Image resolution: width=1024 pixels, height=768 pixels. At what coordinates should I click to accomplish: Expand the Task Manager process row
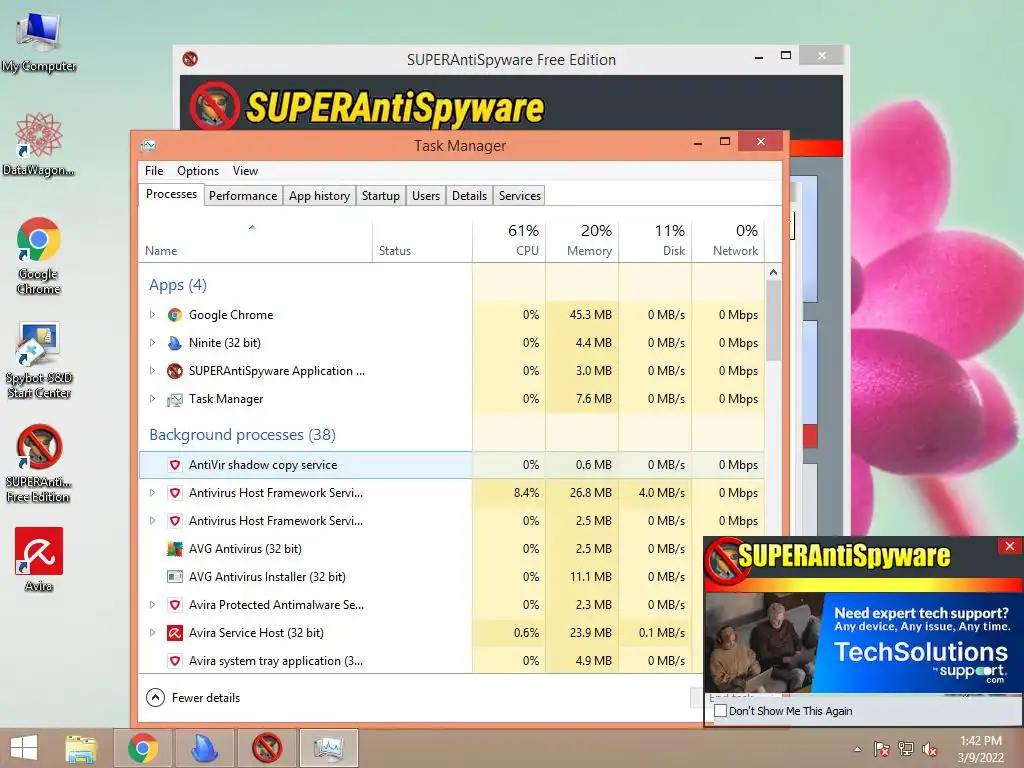(152, 399)
